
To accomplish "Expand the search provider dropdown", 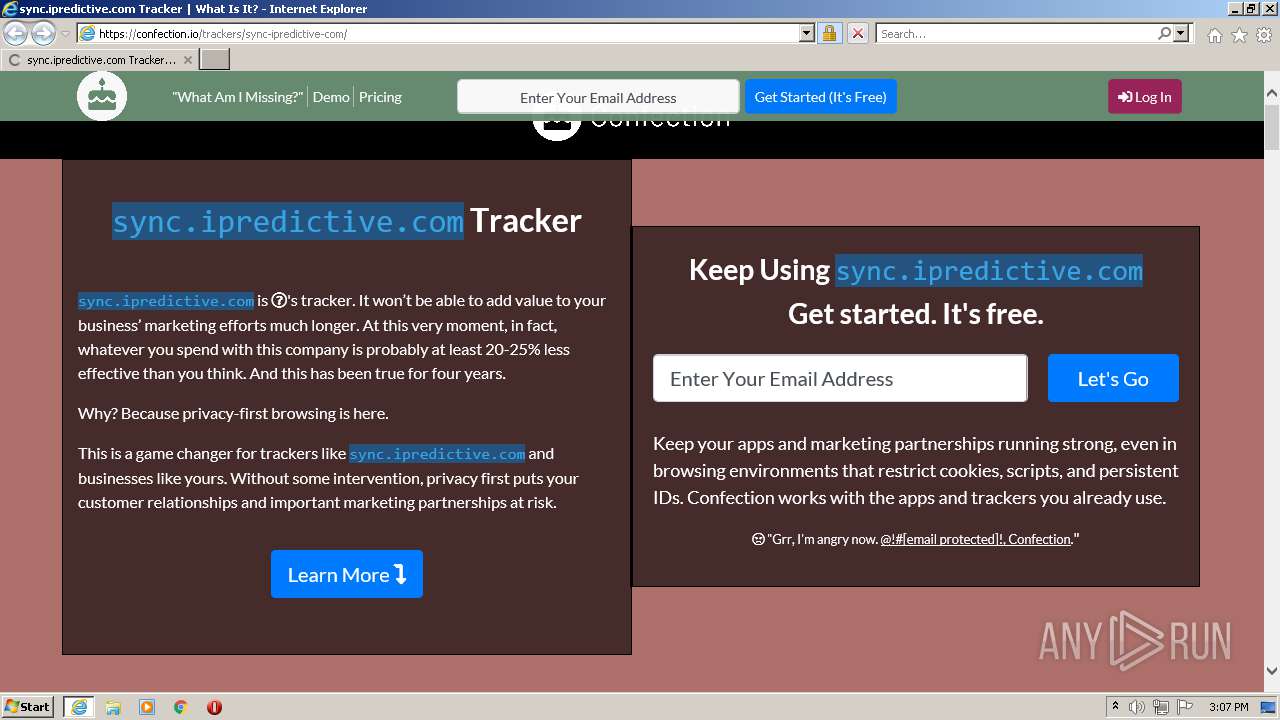I will point(1181,33).
